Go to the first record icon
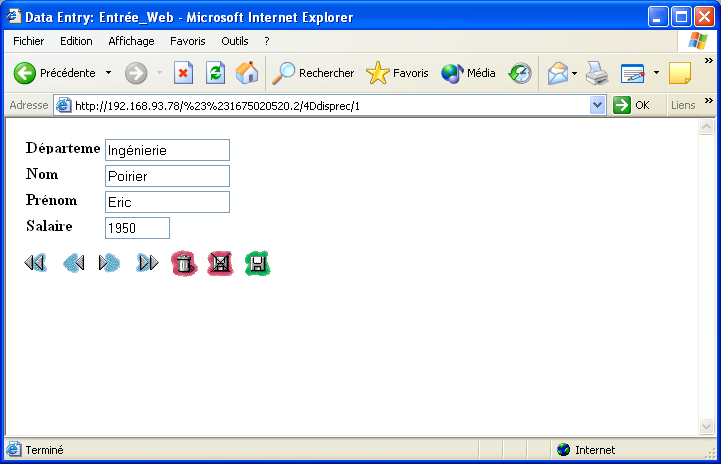 (x=35, y=263)
